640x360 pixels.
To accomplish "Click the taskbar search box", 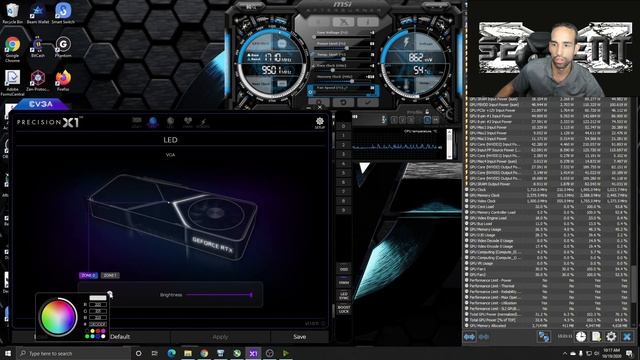I will pyautogui.click(x=73, y=353).
